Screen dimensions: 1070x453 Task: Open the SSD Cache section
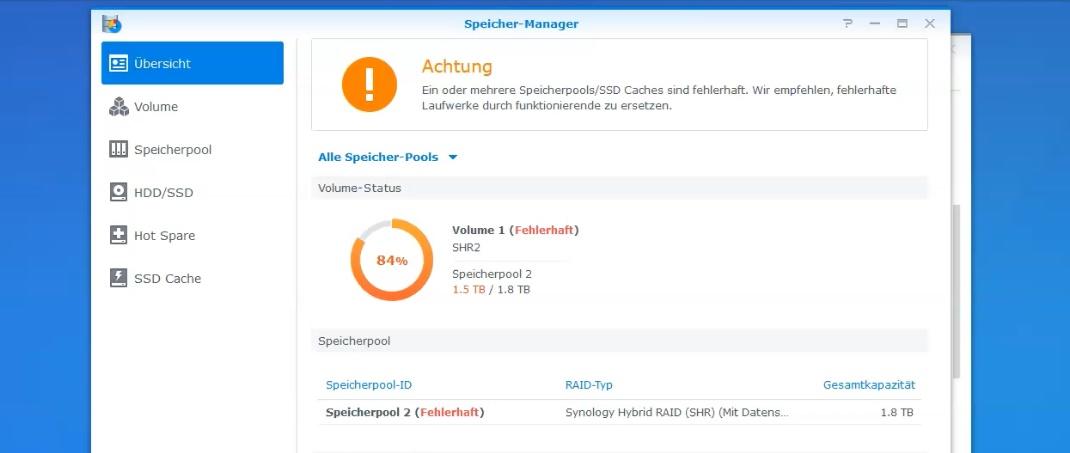pos(192,278)
